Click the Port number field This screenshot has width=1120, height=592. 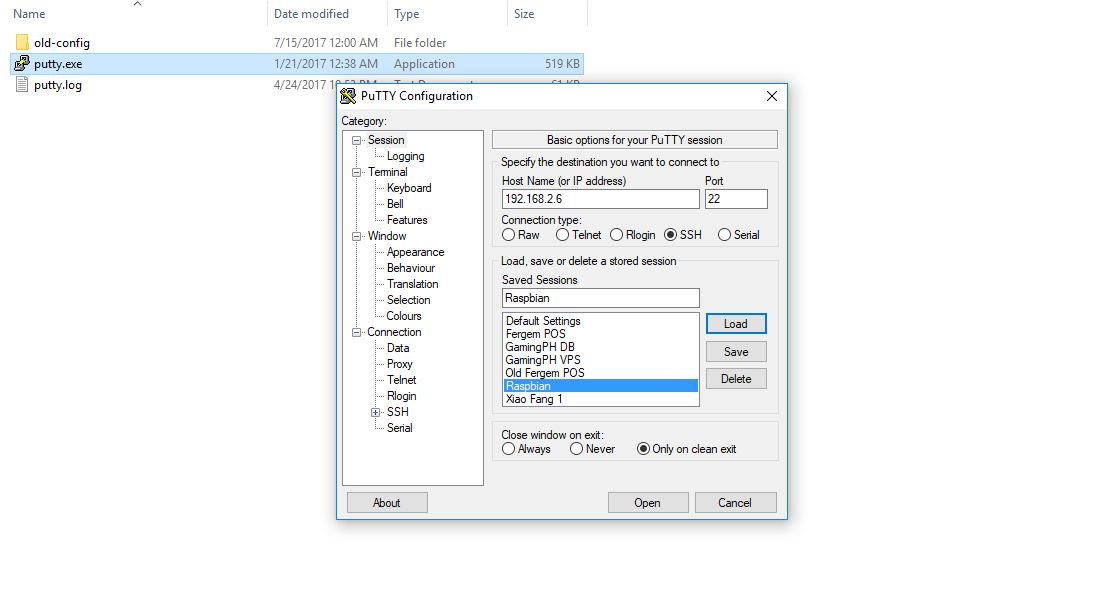(736, 198)
